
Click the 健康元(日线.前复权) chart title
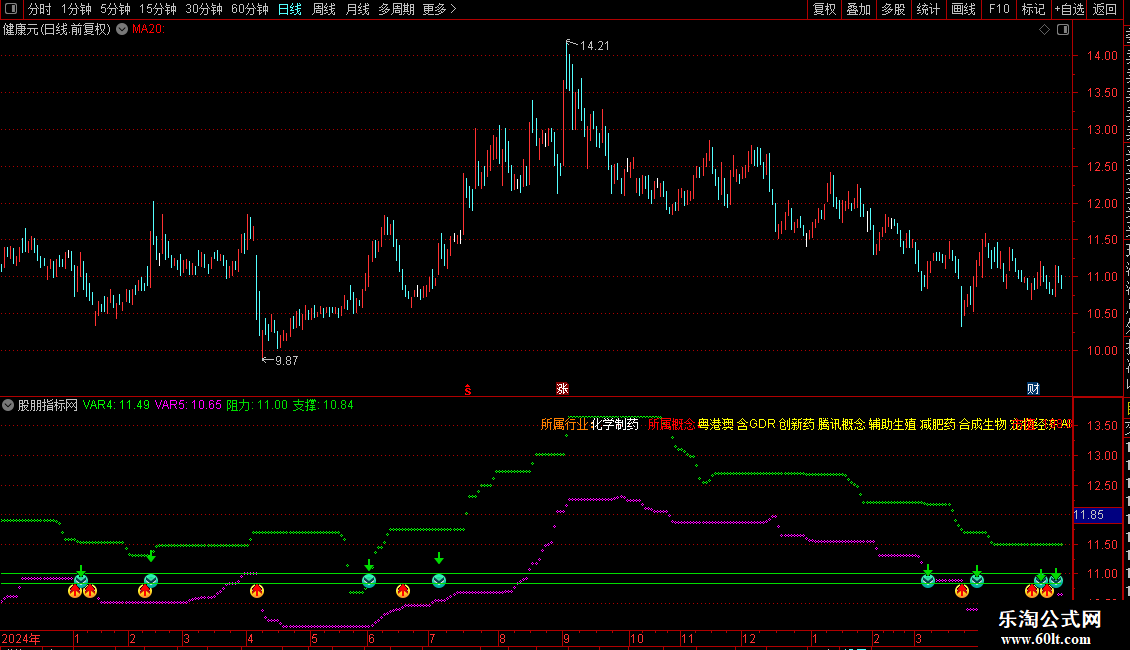[57, 29]
